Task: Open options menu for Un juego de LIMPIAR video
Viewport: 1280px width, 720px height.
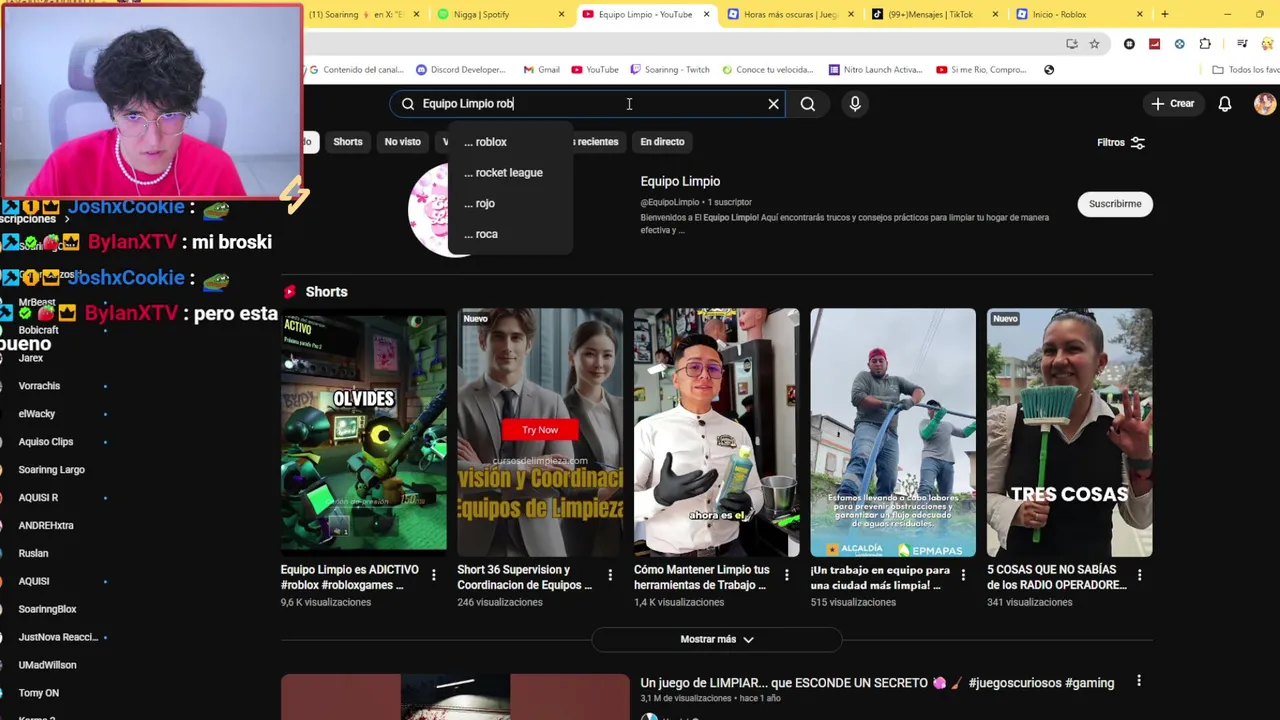Action: 1139,682
